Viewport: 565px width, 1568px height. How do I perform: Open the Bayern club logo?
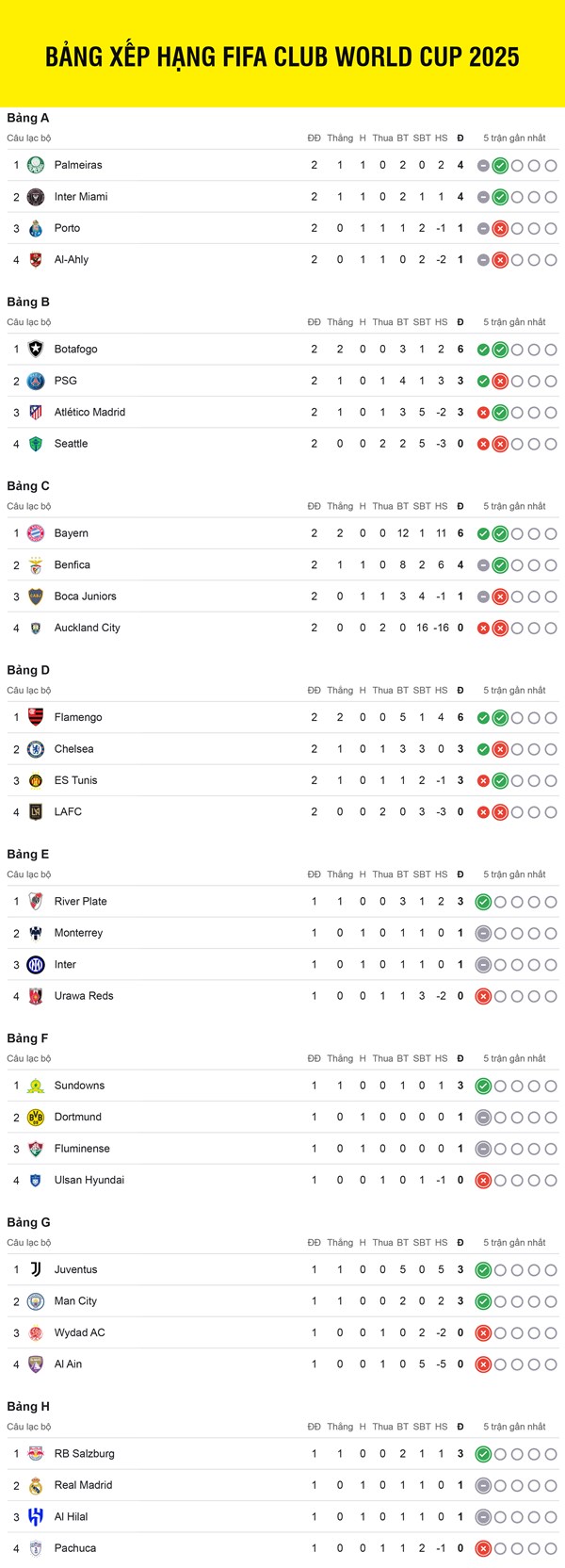point(36,533)
